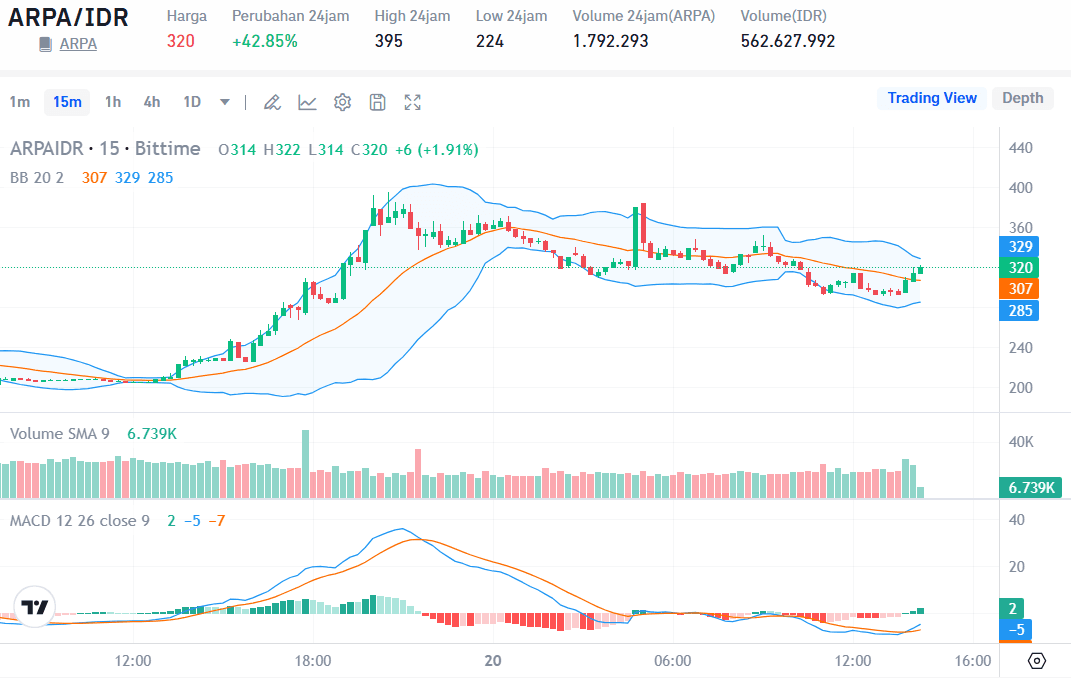
Task: Switch to the Depth tab
Action: [1022, 98]
